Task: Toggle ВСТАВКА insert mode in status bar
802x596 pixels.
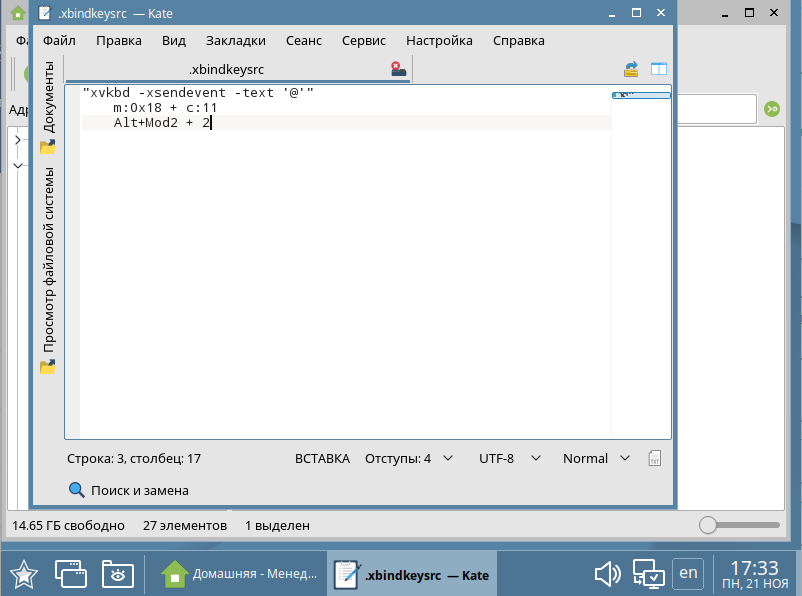Action: pos(322,458)
